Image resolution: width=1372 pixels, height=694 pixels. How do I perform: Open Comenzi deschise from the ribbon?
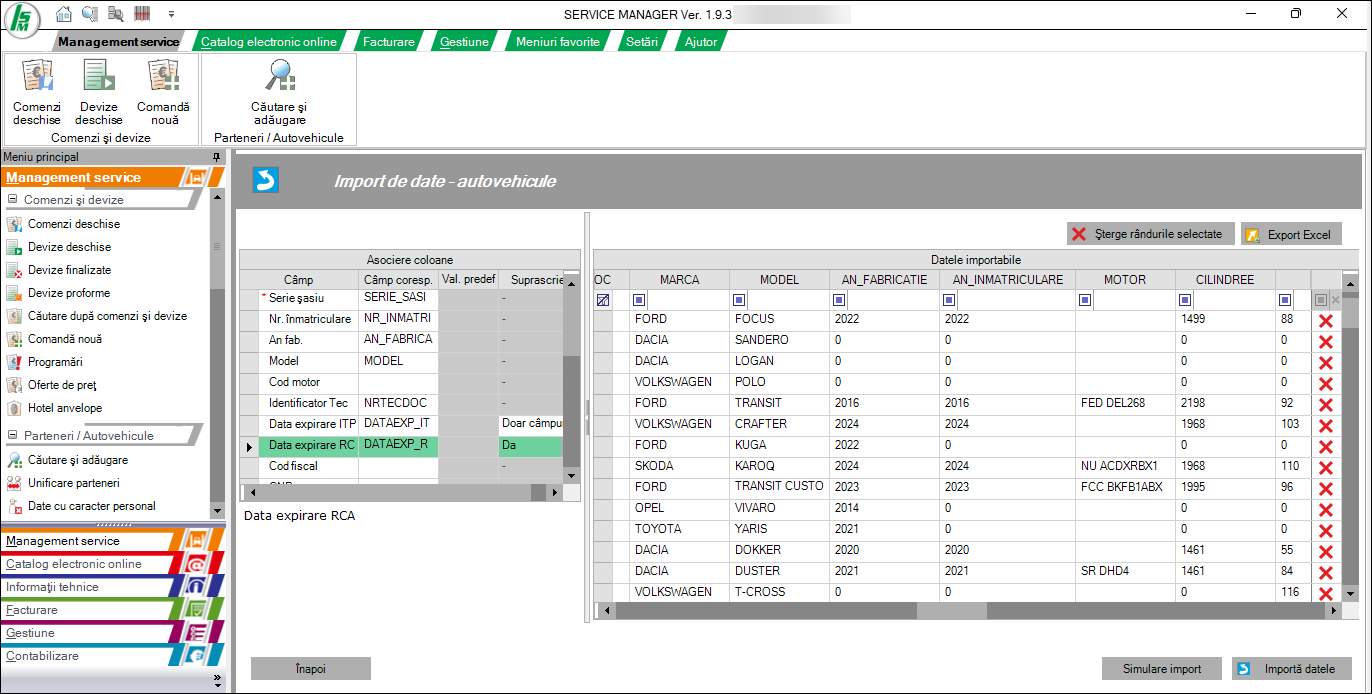37,91
